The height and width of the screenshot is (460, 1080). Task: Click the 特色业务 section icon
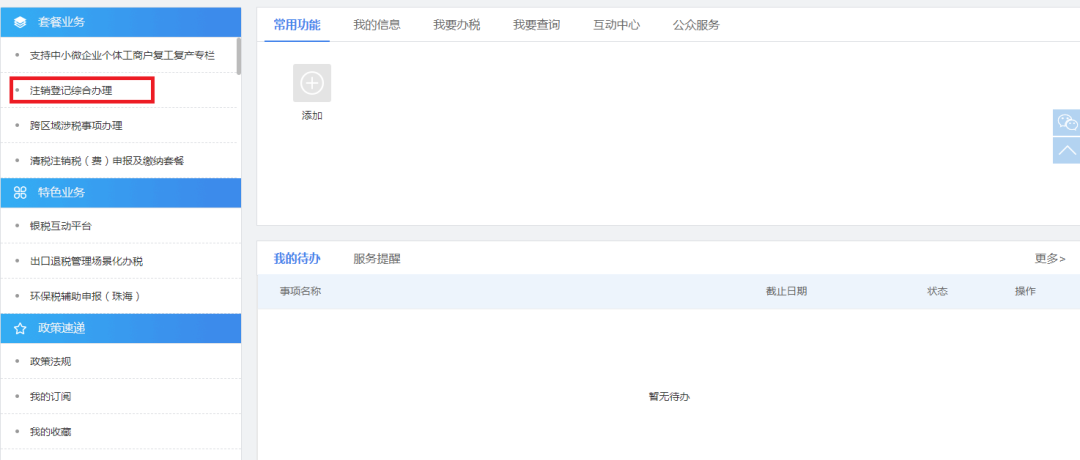pos(20,192)
